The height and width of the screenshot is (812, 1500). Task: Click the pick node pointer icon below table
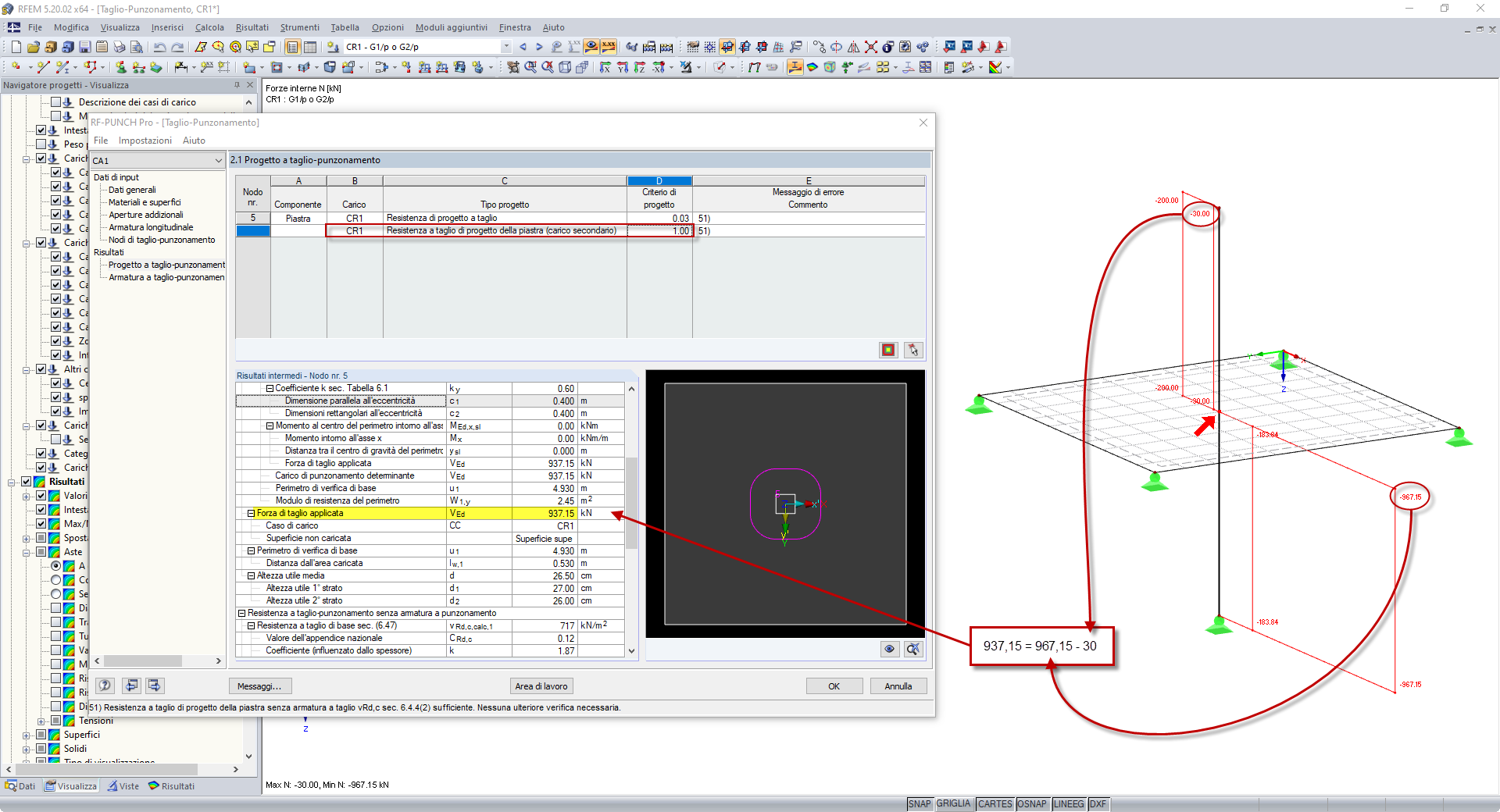(x=913, y=350)
